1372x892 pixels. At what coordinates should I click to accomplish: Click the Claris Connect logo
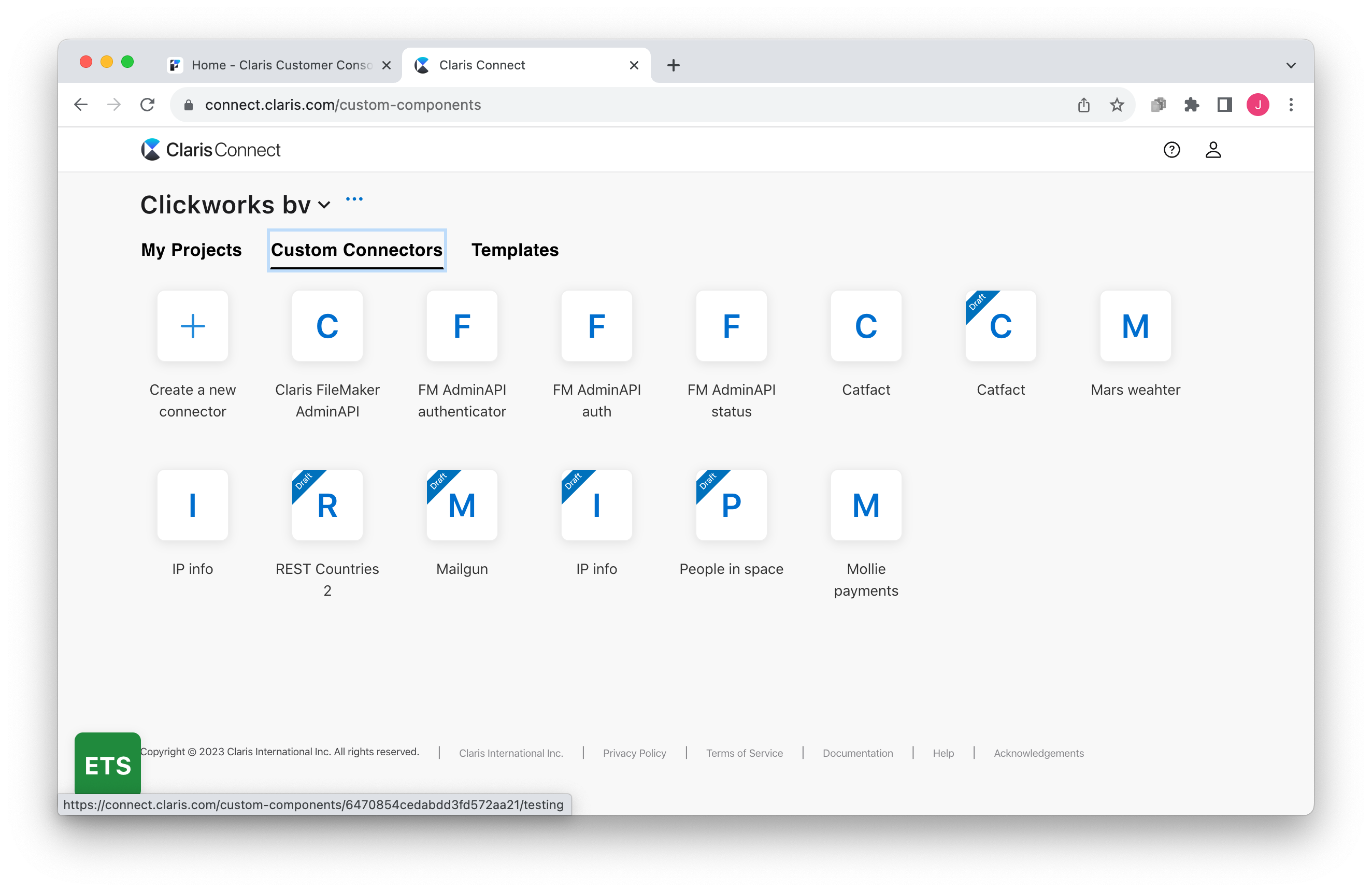click(x=210, y=150)
